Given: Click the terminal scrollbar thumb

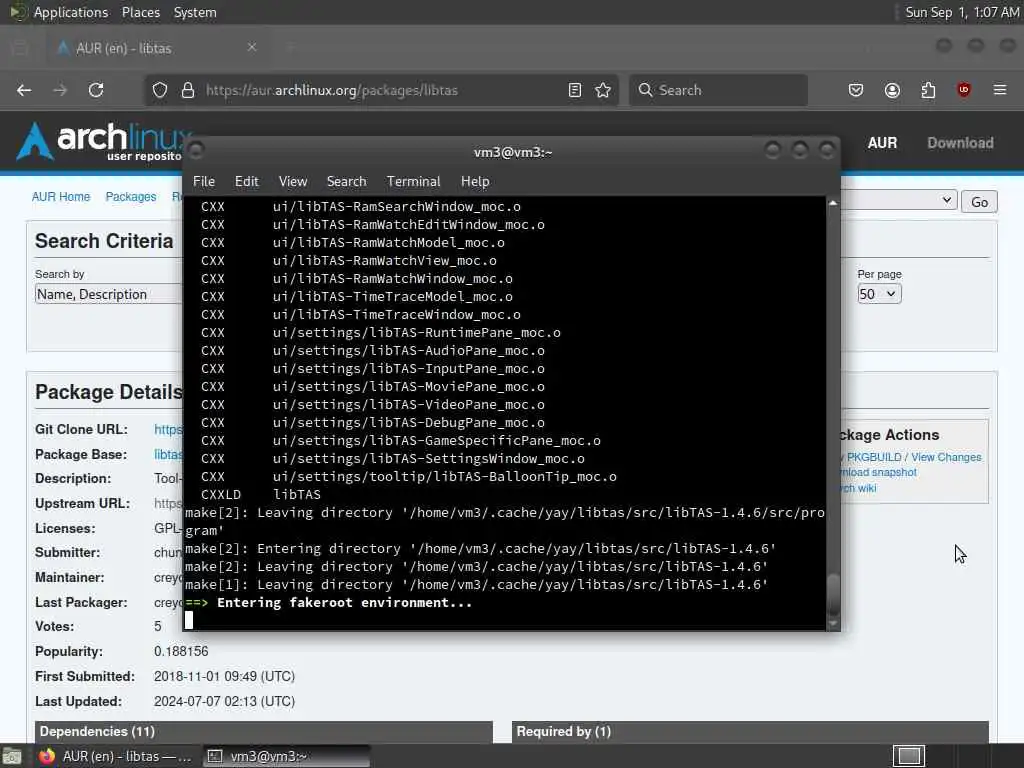Looking at the screenshot, I should pyautogui.click(x=833, y=596).
